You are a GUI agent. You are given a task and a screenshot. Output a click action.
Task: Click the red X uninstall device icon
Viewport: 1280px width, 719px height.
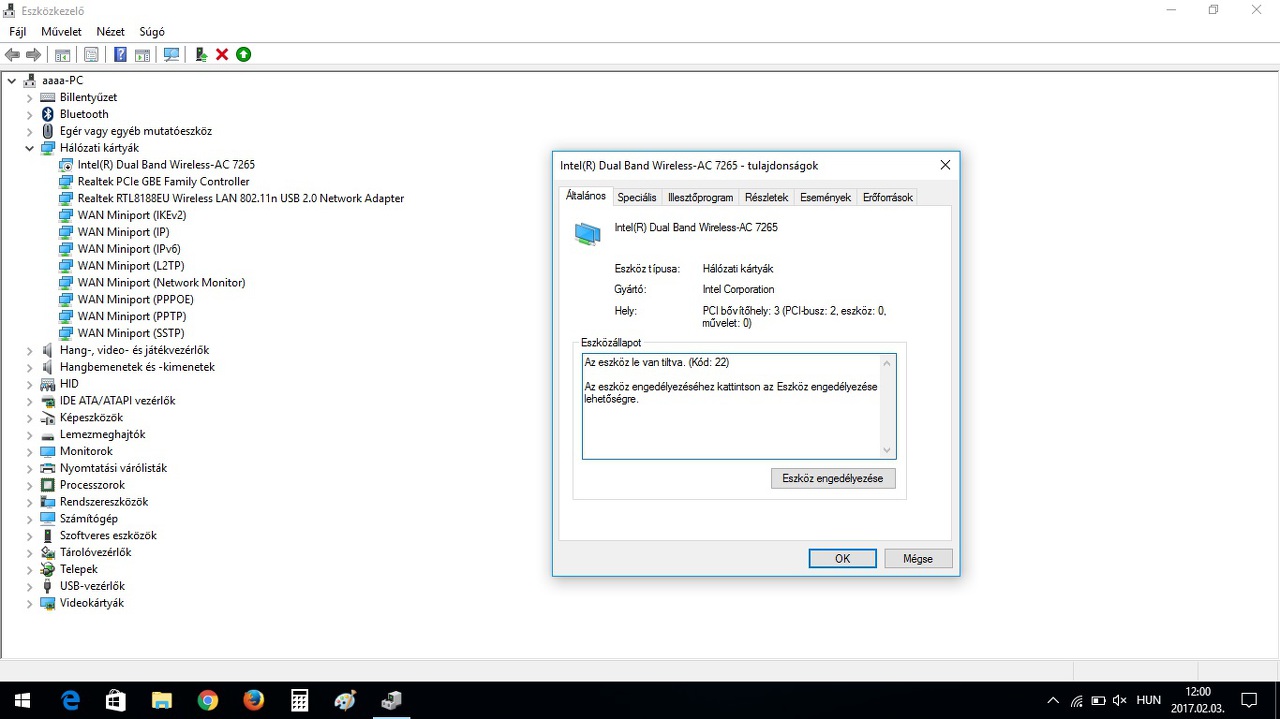[x=222, y=55]
